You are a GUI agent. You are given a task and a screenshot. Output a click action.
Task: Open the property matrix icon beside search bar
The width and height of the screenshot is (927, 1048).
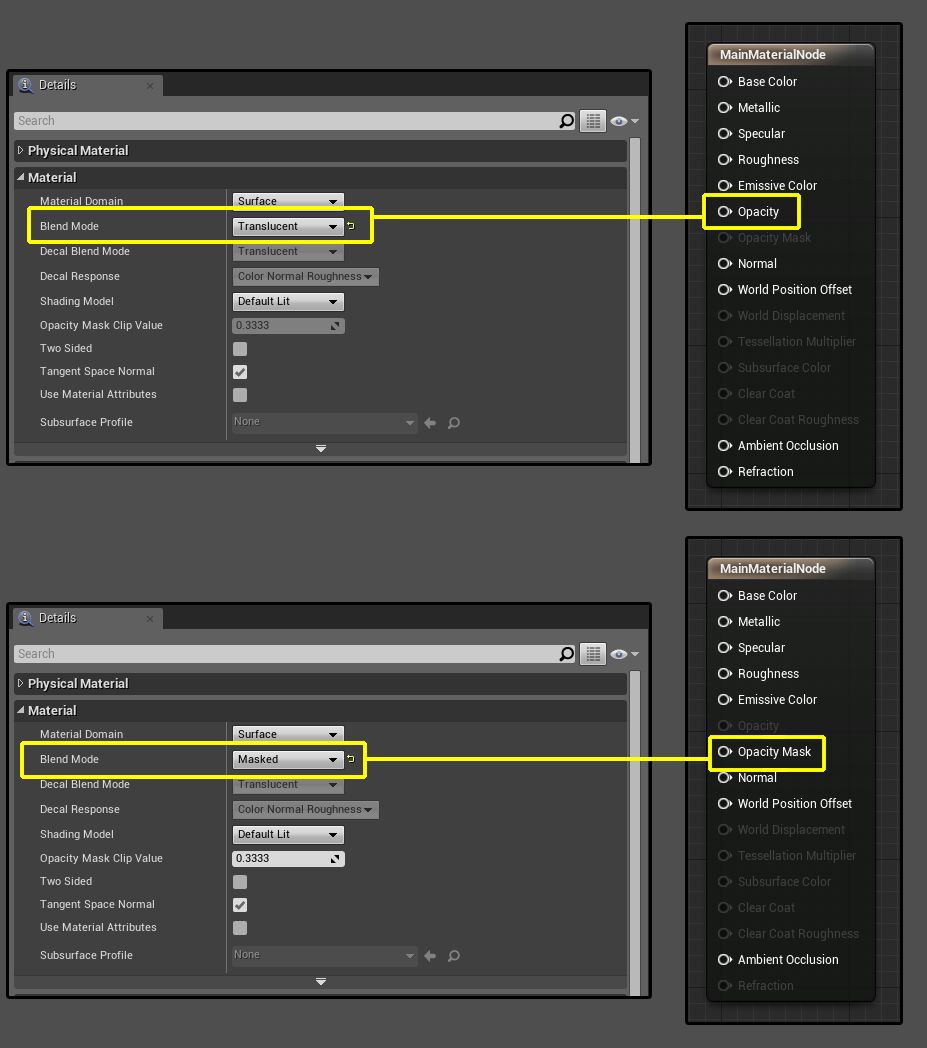click(593, 121)
